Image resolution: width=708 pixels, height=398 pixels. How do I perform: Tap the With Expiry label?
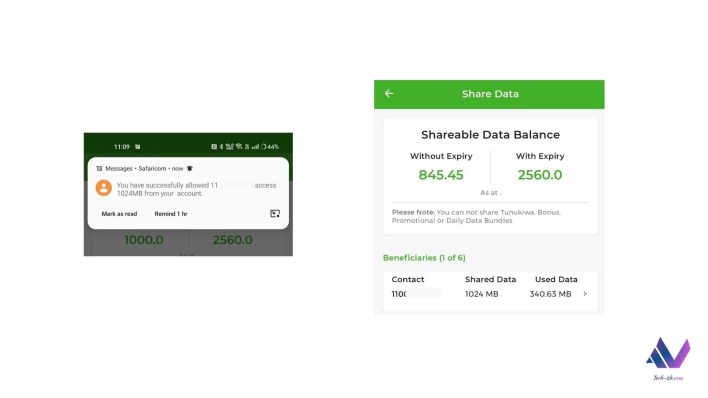(x=540, y=156)
